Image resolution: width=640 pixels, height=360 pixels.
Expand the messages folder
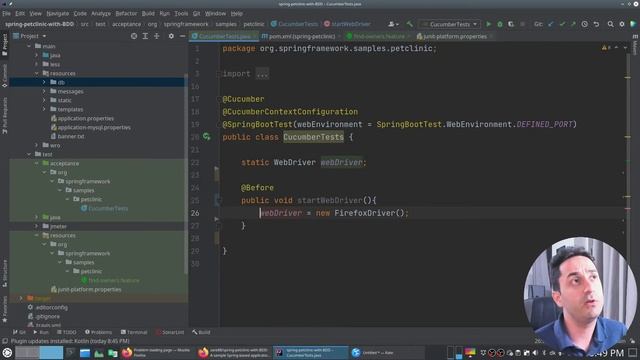(44, 91)
